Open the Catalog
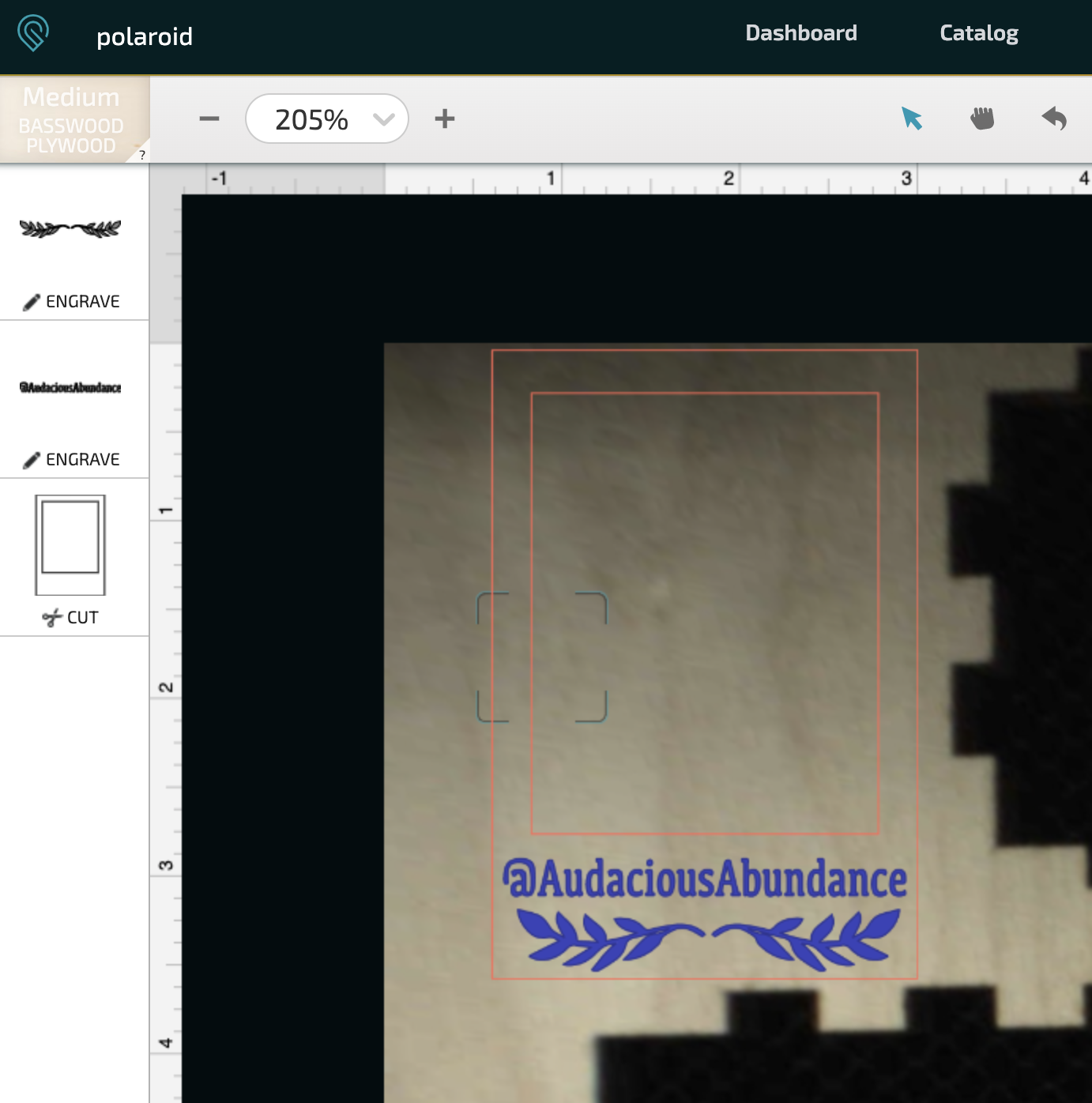This screenshot has width=1092, height=1103. tap(977, 33)
